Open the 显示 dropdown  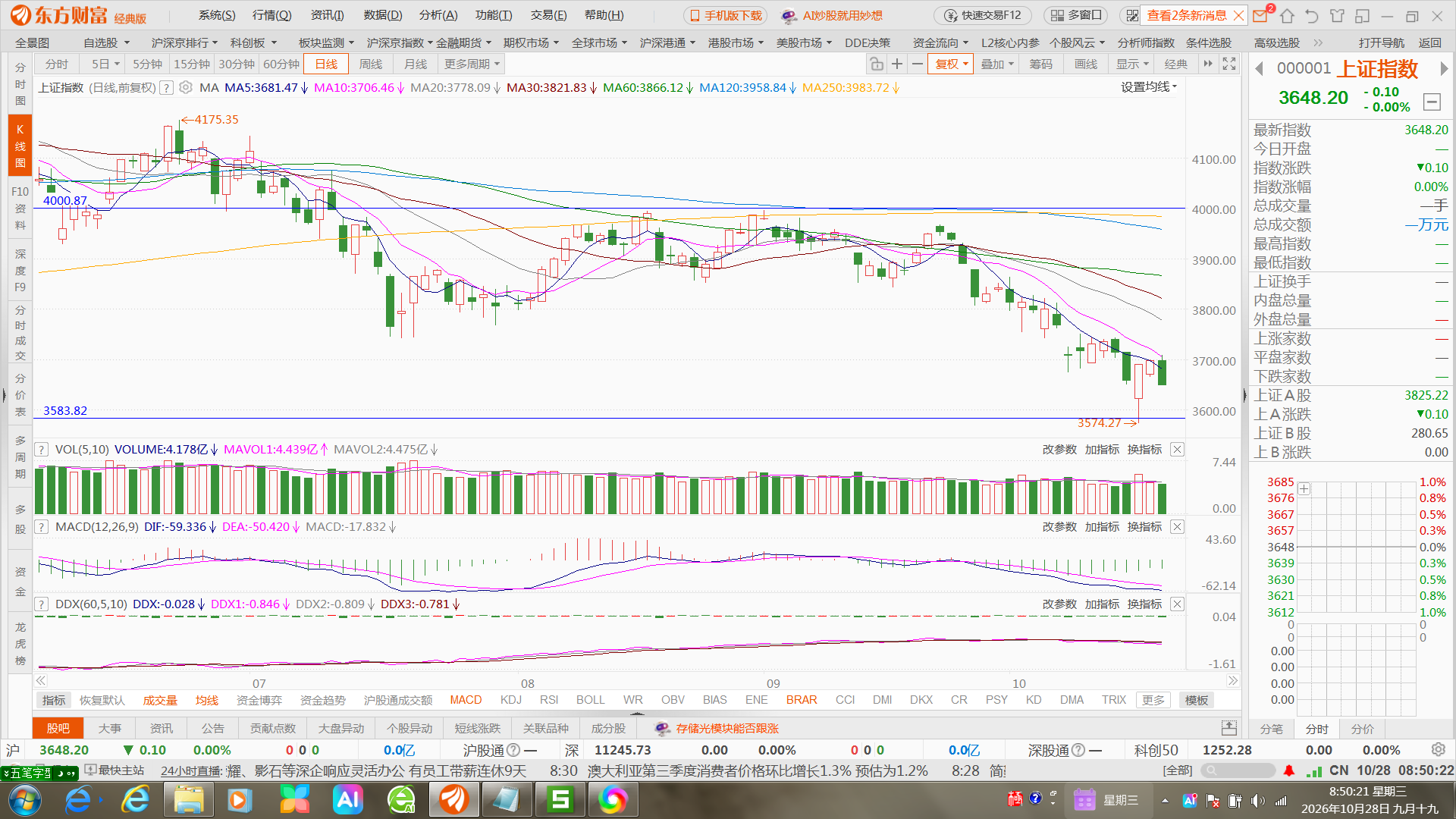click(x=1132, y=64)
